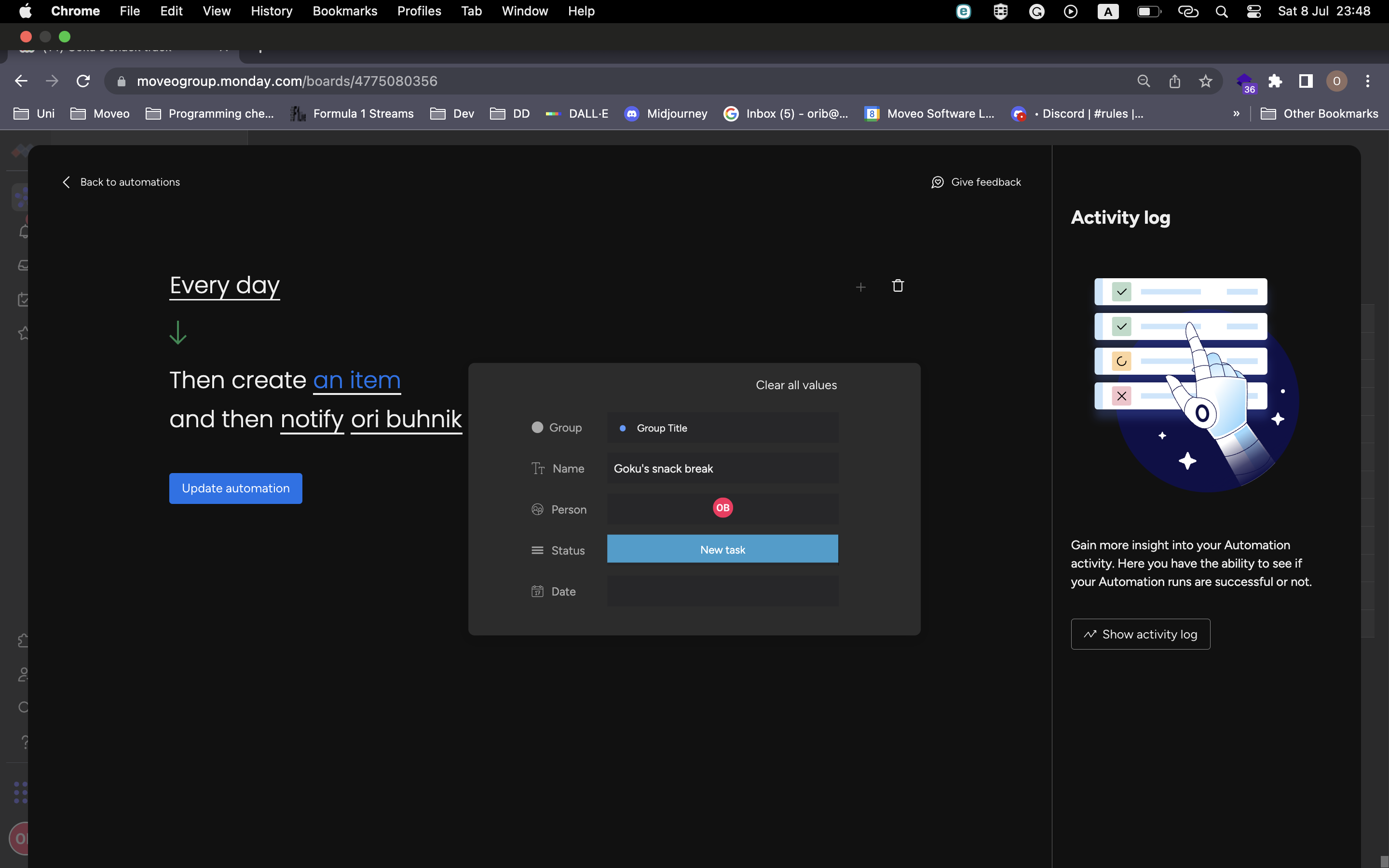
Task: Reload the page
Action: click(83, 81)
